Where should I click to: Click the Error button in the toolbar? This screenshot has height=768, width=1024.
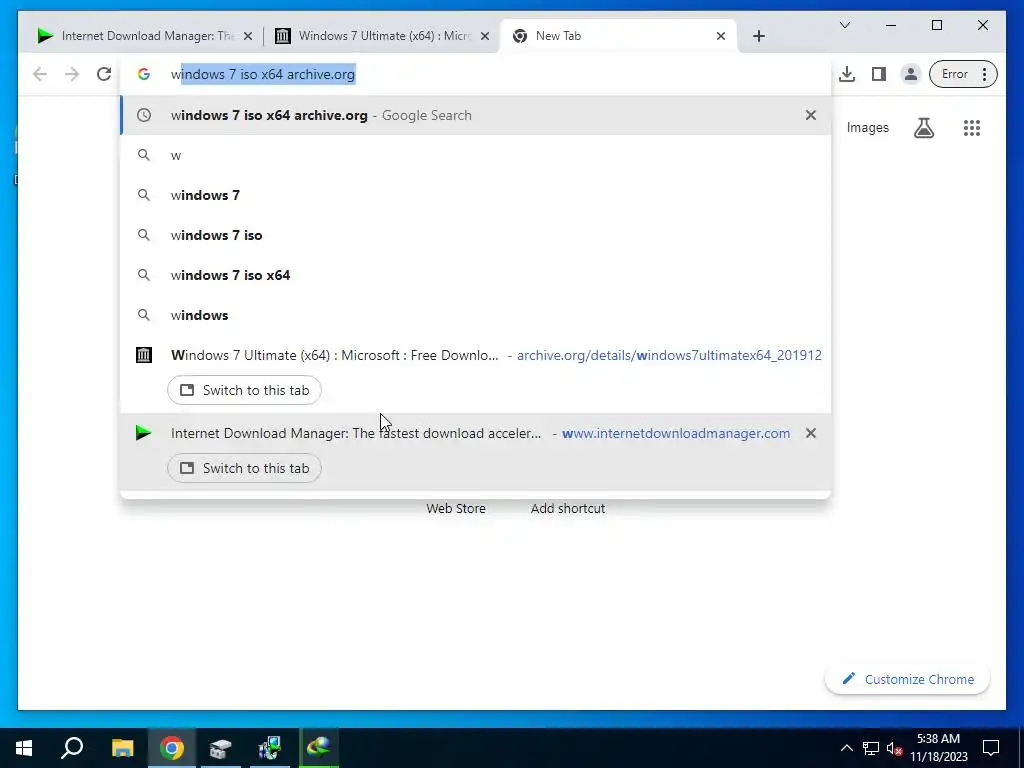[954, 74]
